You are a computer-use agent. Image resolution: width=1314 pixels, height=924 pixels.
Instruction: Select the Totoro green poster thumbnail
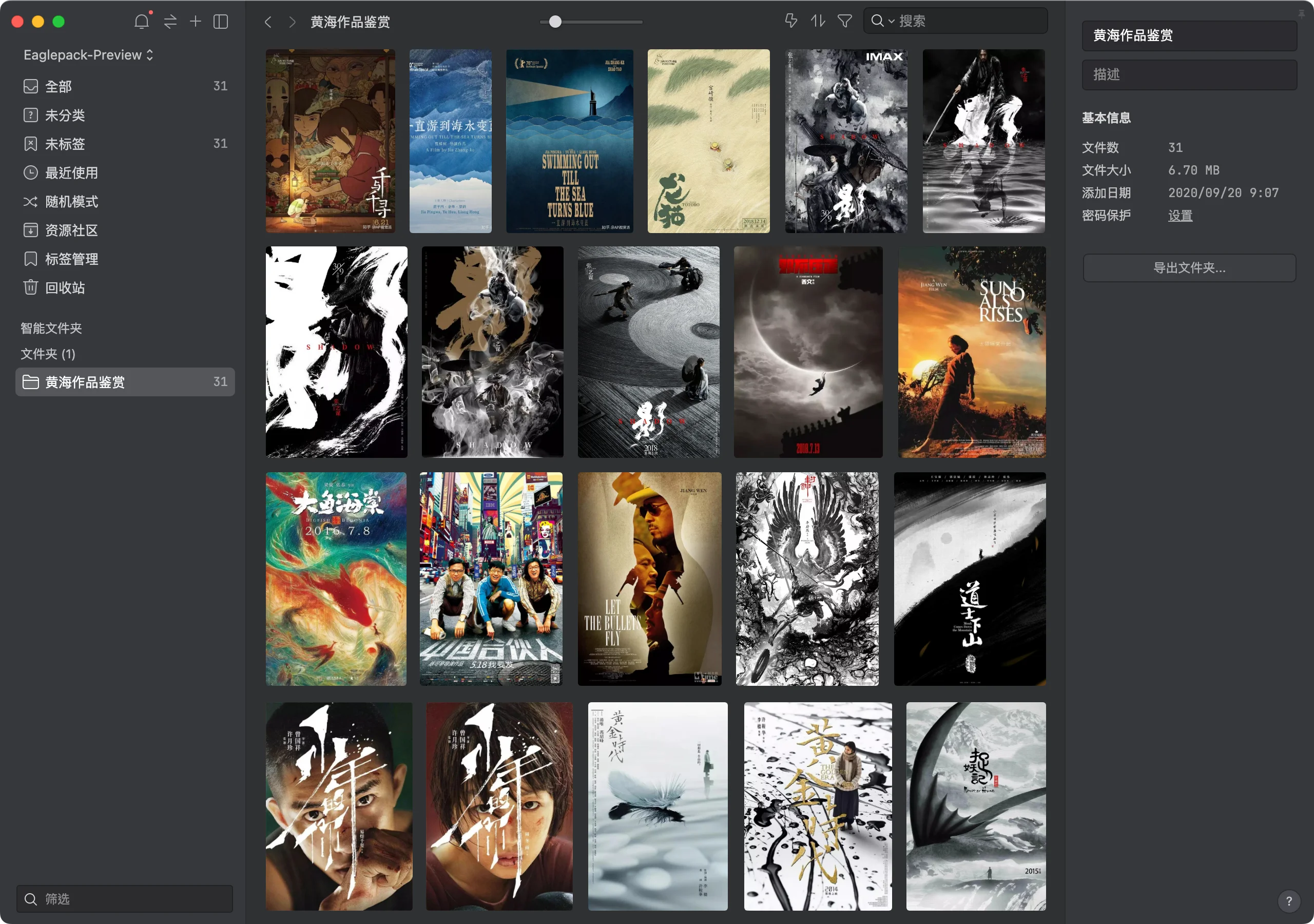pos(708,141)
